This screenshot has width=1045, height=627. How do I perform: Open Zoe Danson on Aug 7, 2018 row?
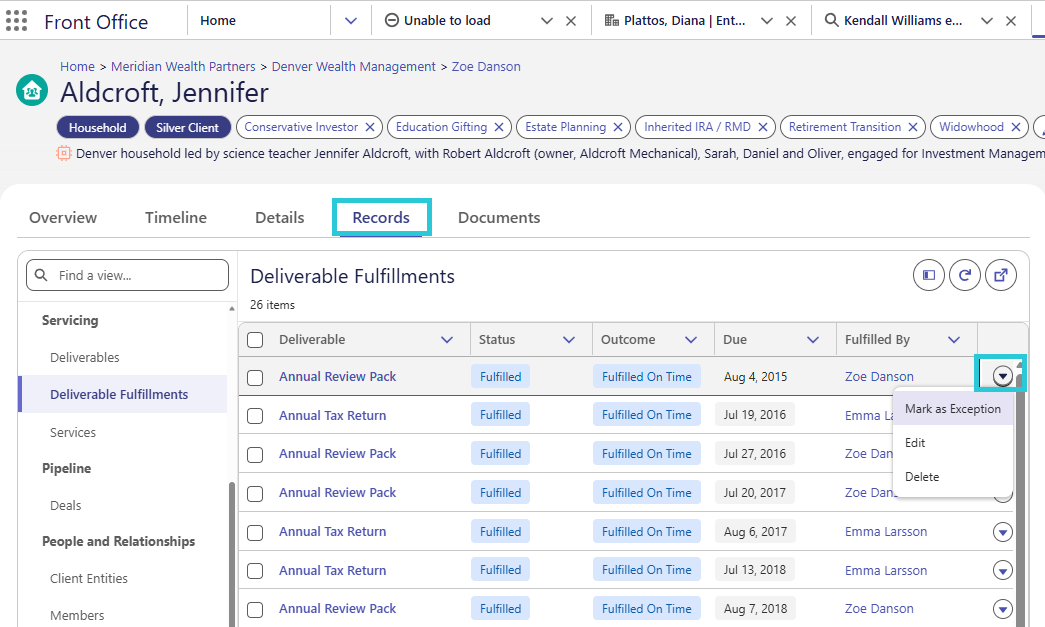click(x=879, y=608)
